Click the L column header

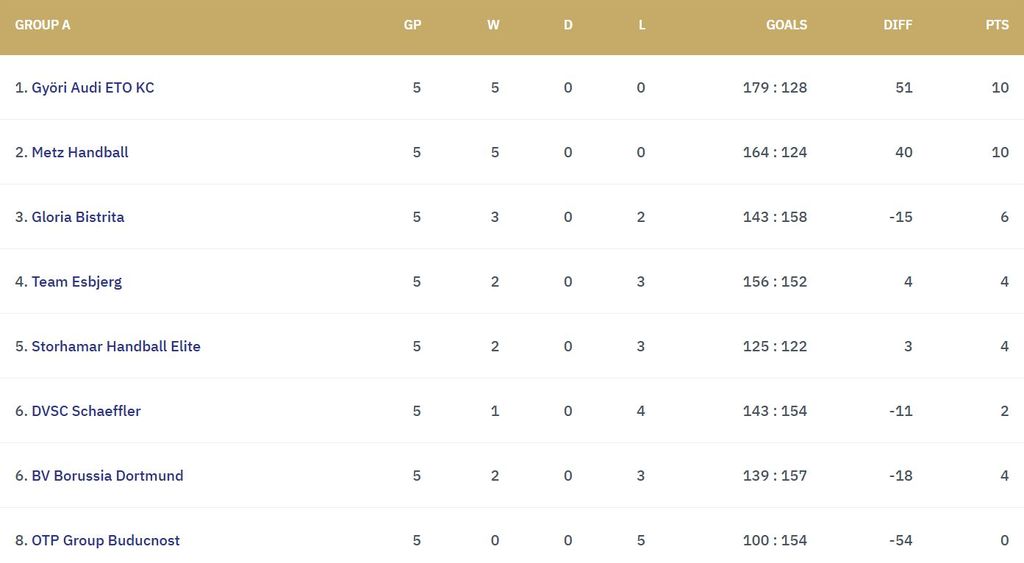pyautogui.click(x=642, y=25)
